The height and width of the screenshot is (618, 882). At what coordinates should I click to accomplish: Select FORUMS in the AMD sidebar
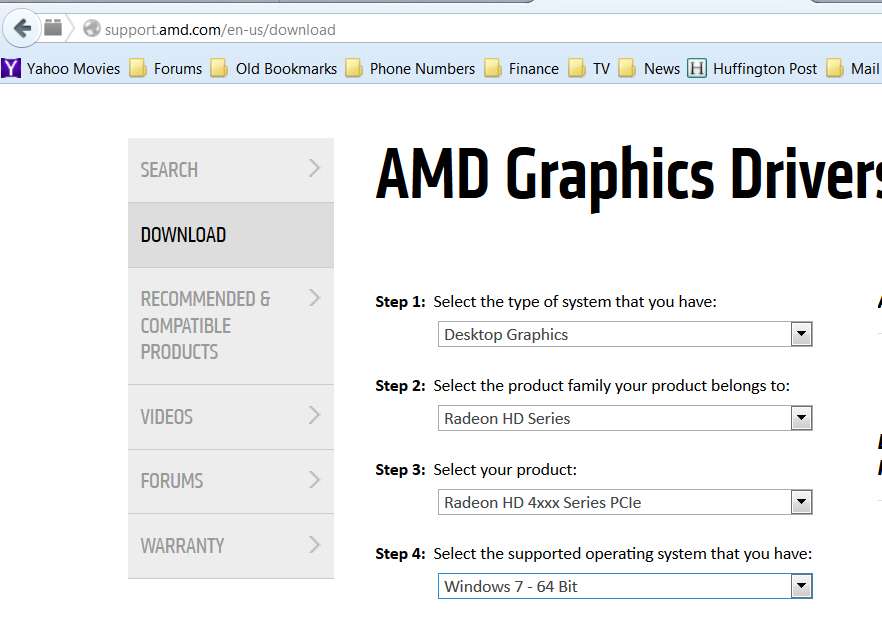[231, 481]
